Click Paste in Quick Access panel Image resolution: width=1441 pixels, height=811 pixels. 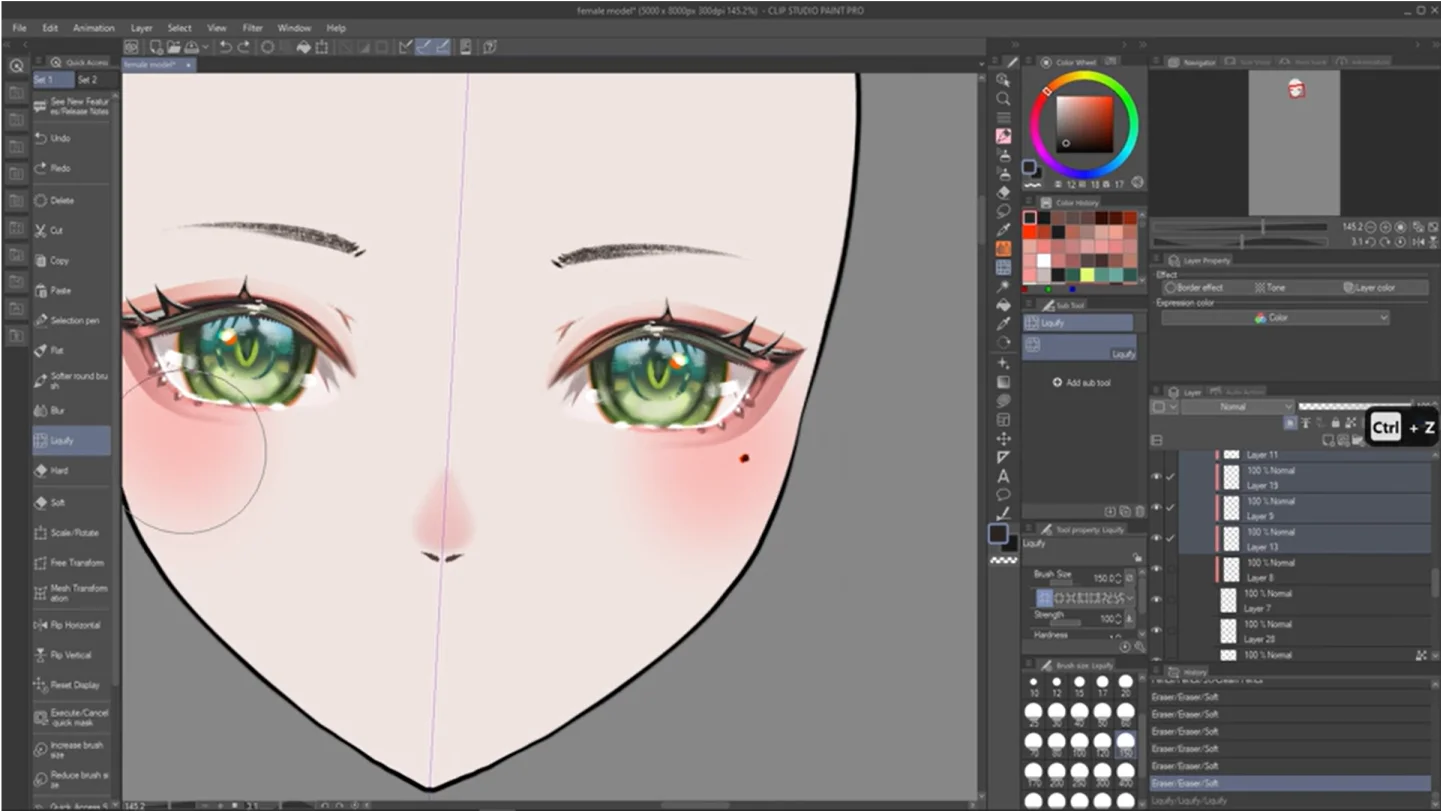tap(72, 290)
